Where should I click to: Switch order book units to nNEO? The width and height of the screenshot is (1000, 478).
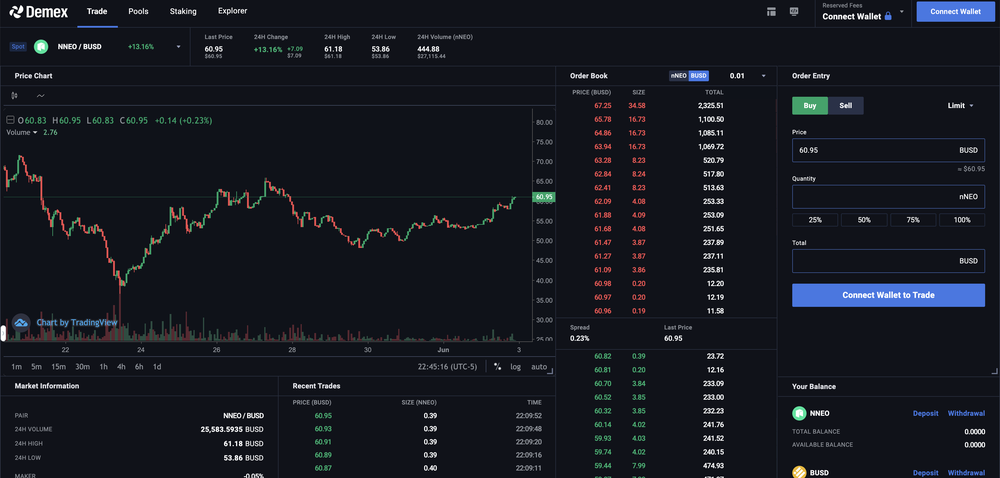pos(679,76)
